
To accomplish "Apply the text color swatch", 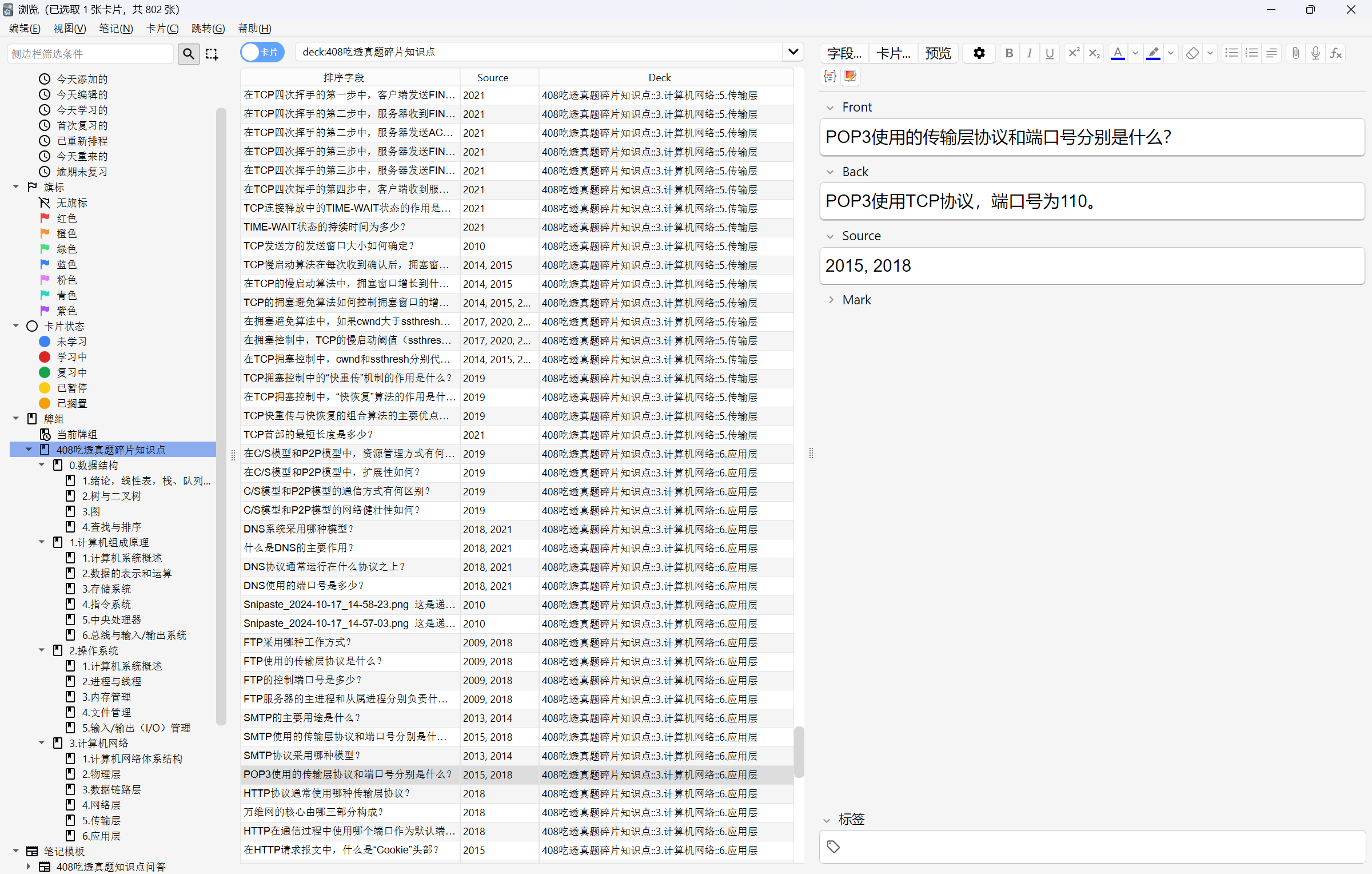I will click(1118, 53).
